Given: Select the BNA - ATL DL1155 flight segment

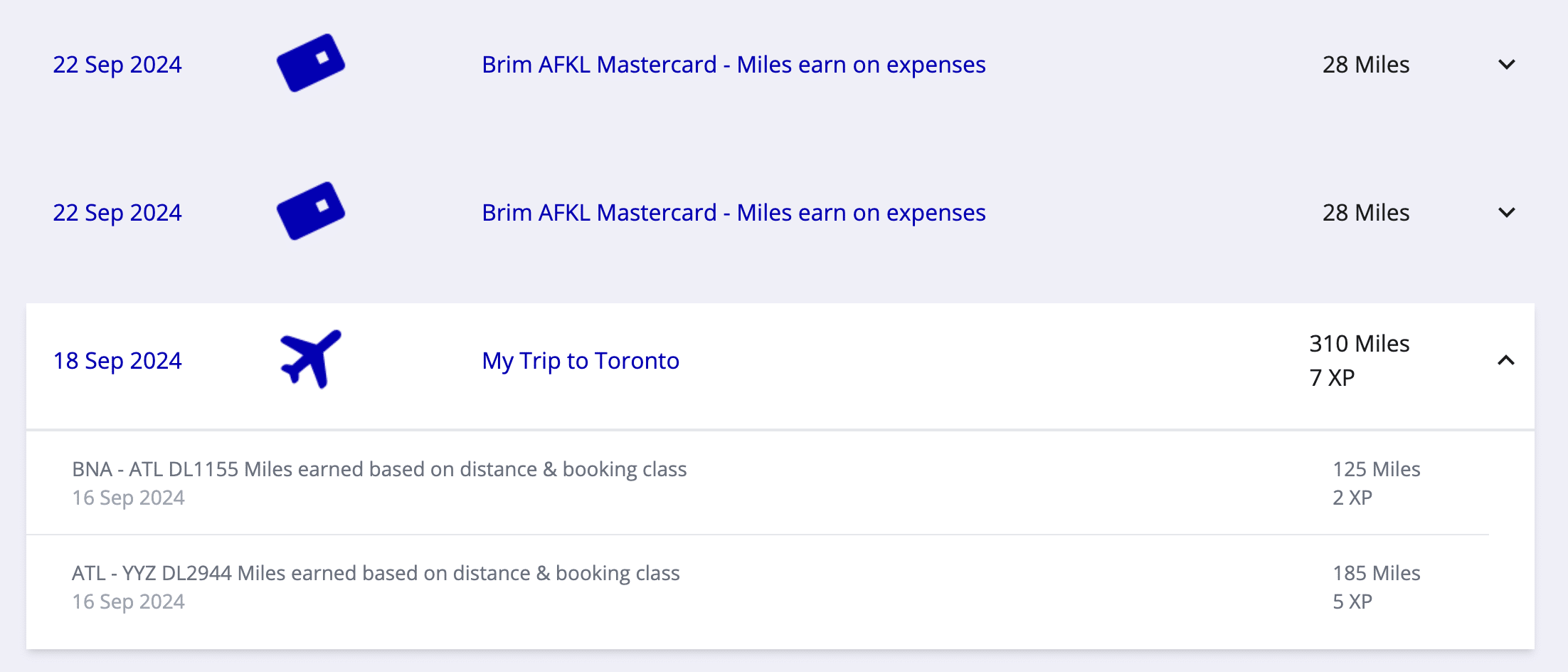Looking at the screenshot, I should click(379, 470).
